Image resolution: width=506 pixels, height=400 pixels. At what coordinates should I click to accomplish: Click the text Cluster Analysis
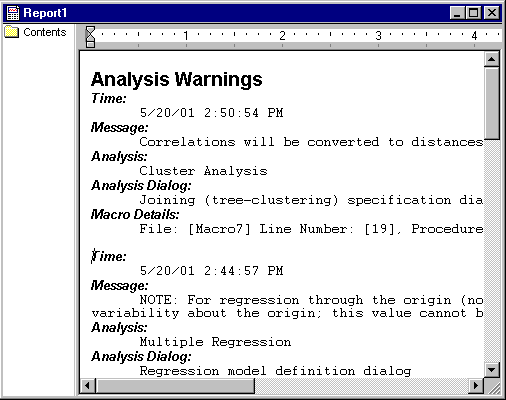(203, 171)
